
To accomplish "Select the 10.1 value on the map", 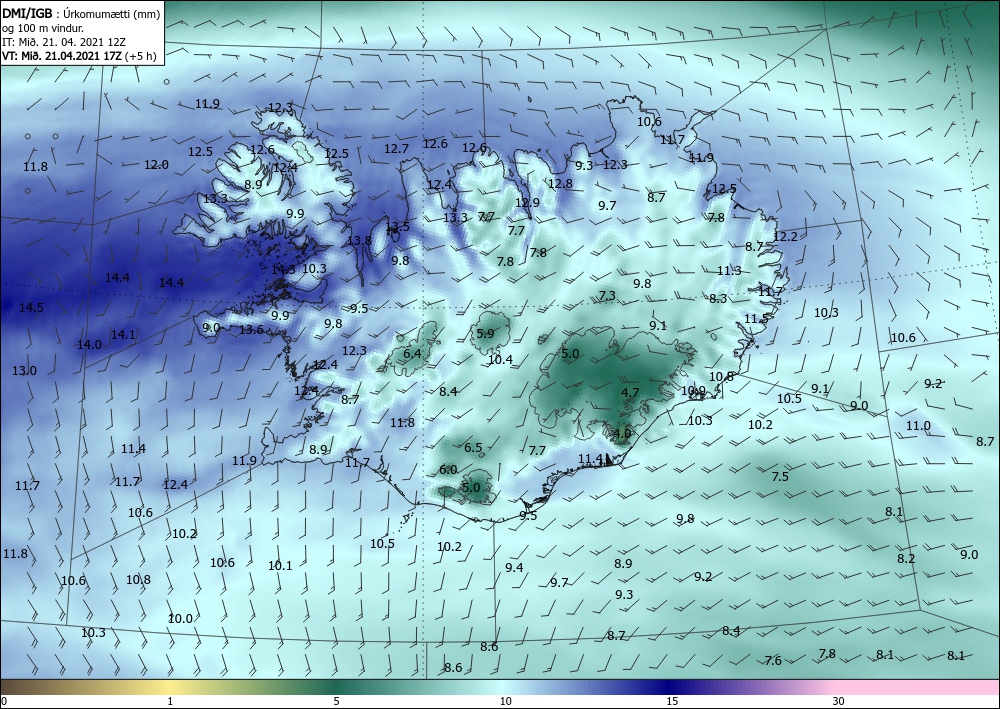I will 280,566.
